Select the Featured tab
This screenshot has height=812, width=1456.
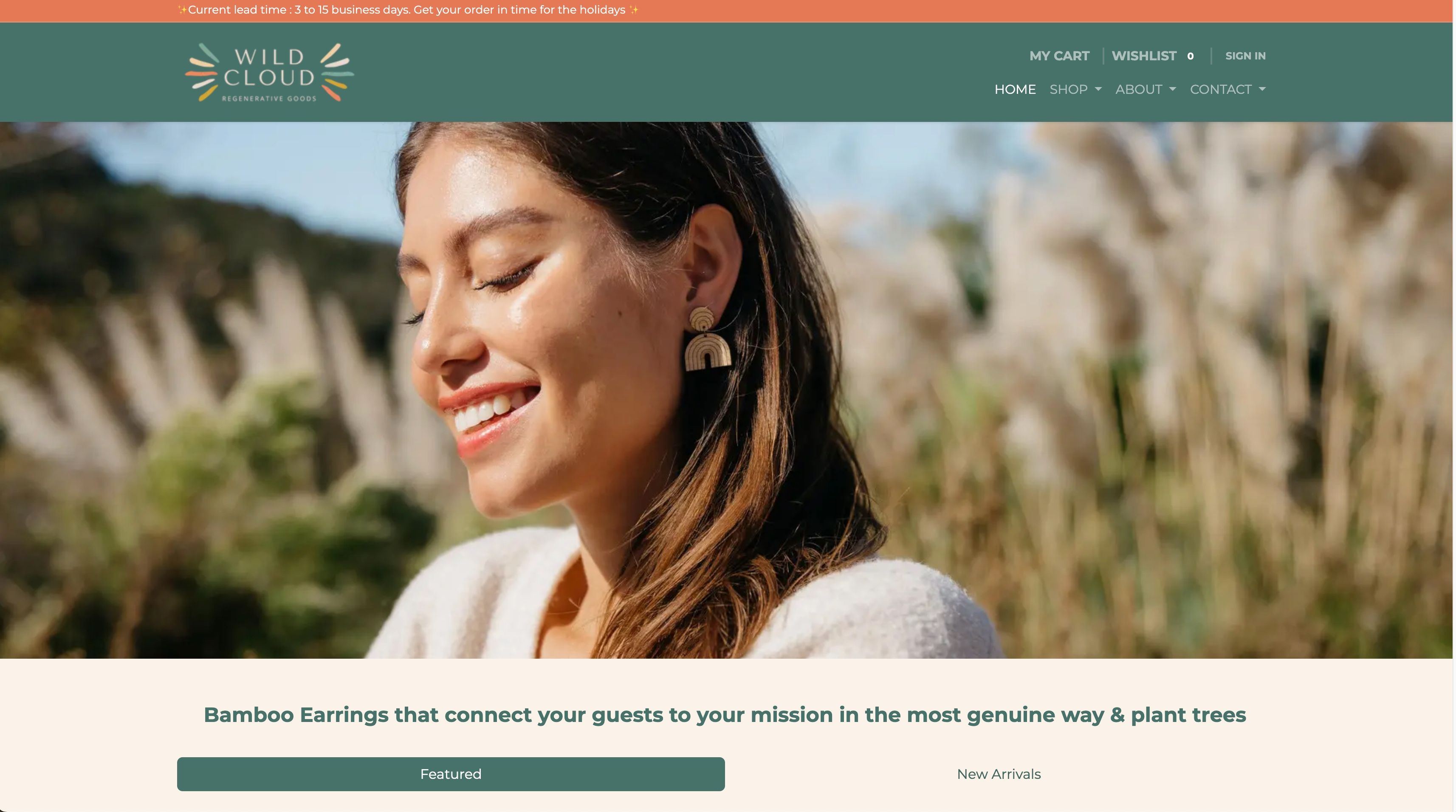pyautogui.click(x=451, y=774)
